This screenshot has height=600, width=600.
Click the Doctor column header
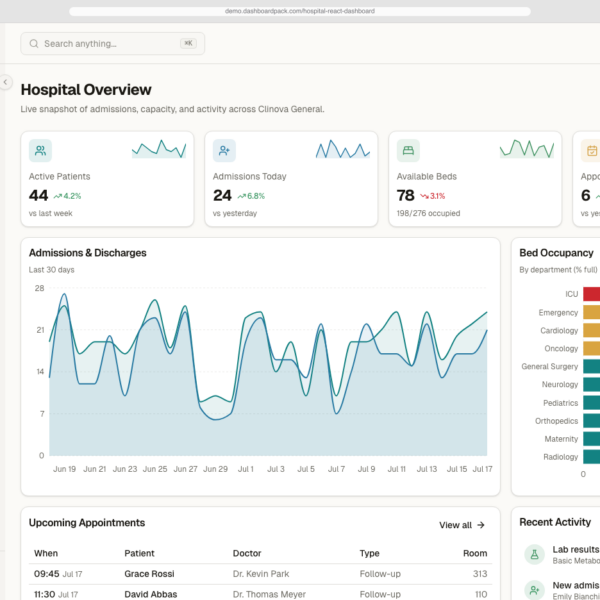(x=247, y=553)
